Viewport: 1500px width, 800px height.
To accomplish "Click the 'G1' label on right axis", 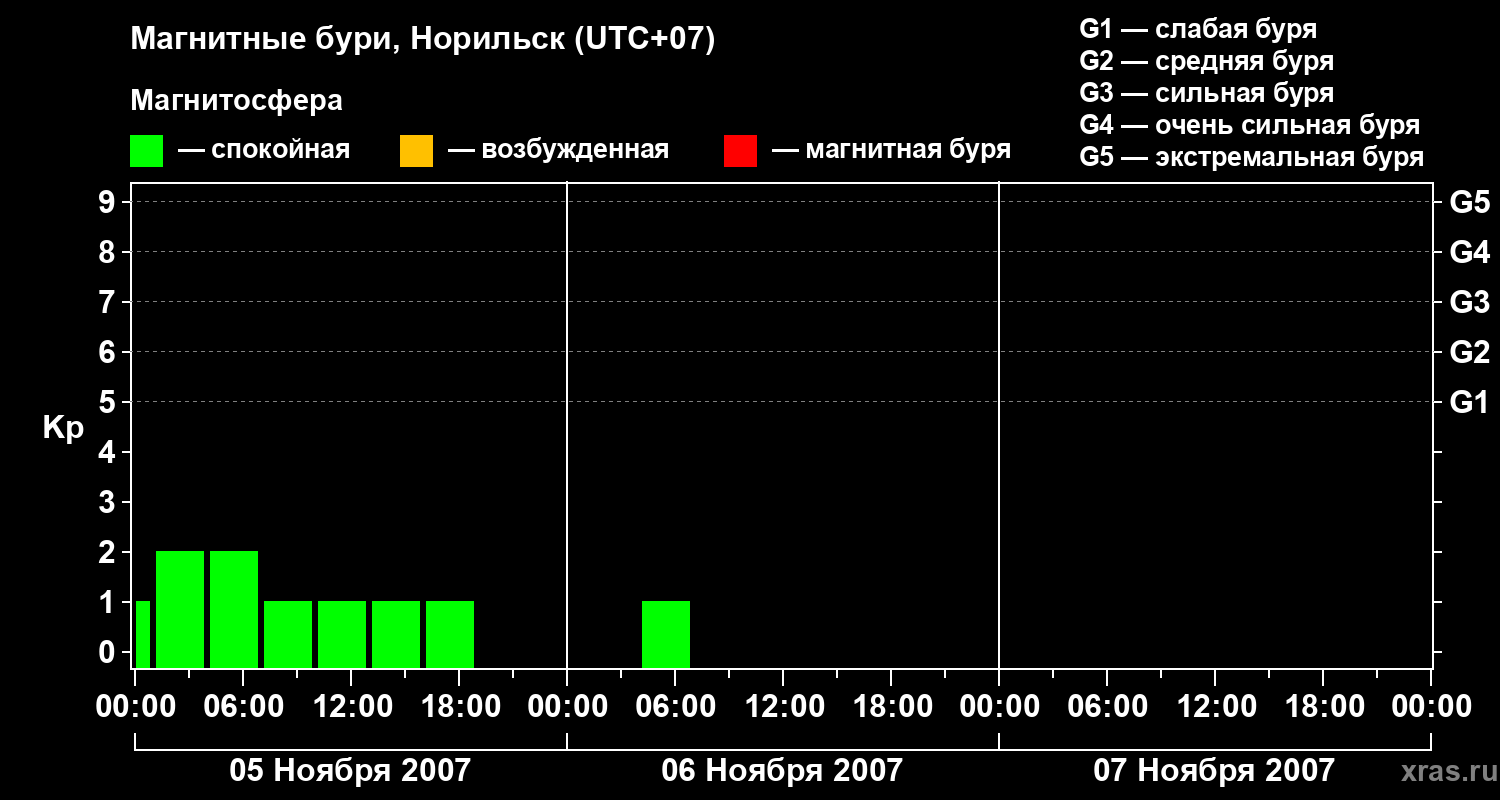I will tap(1469, 402).
